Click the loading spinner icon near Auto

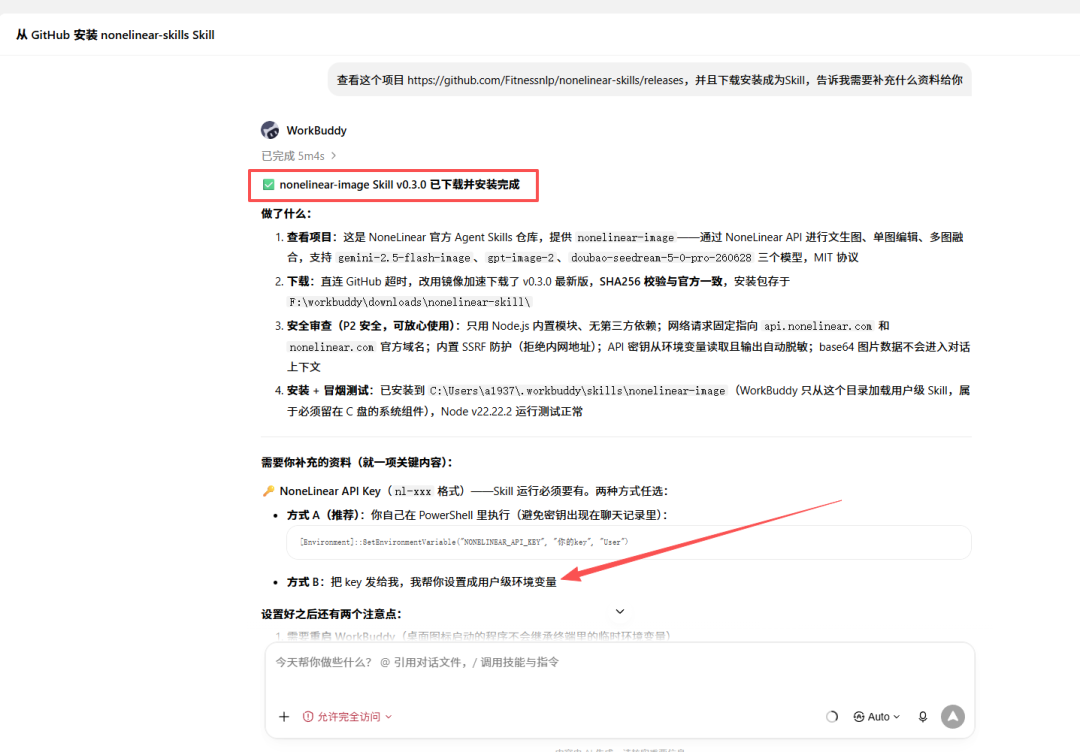pyautogui.click(x=832, y=717)
